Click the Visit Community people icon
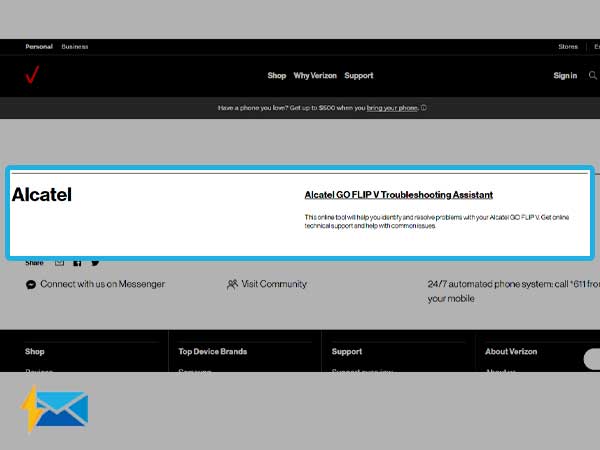 point(232,284)
